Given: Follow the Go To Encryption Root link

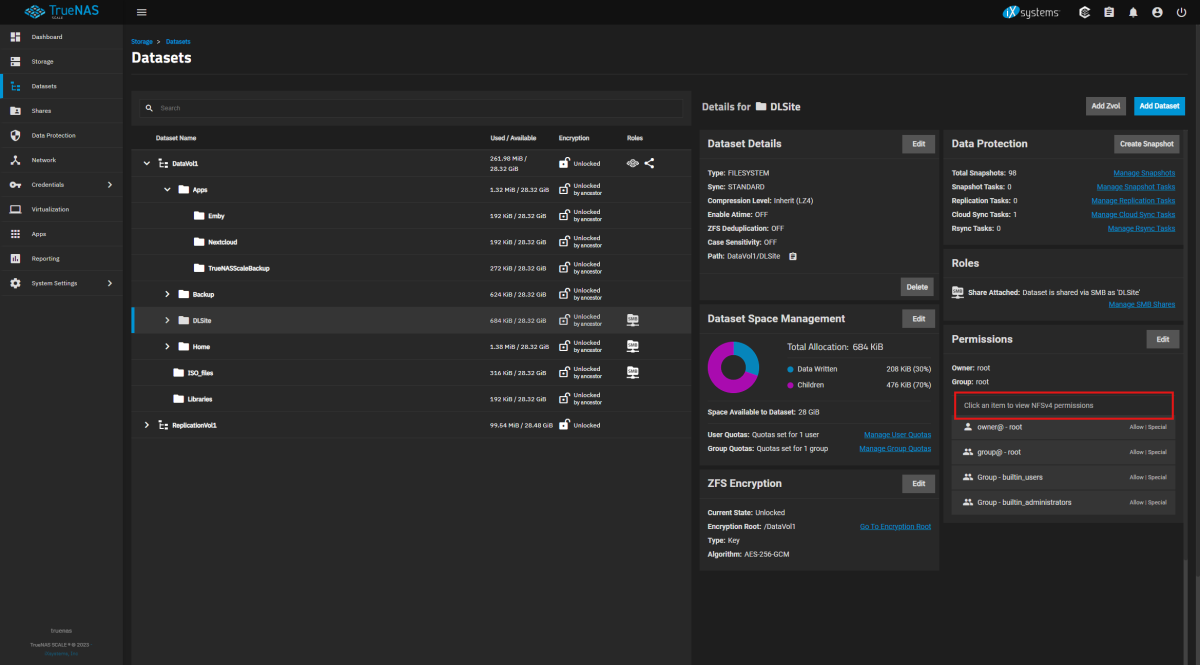Looking at the screenshot, I should 895,526.
